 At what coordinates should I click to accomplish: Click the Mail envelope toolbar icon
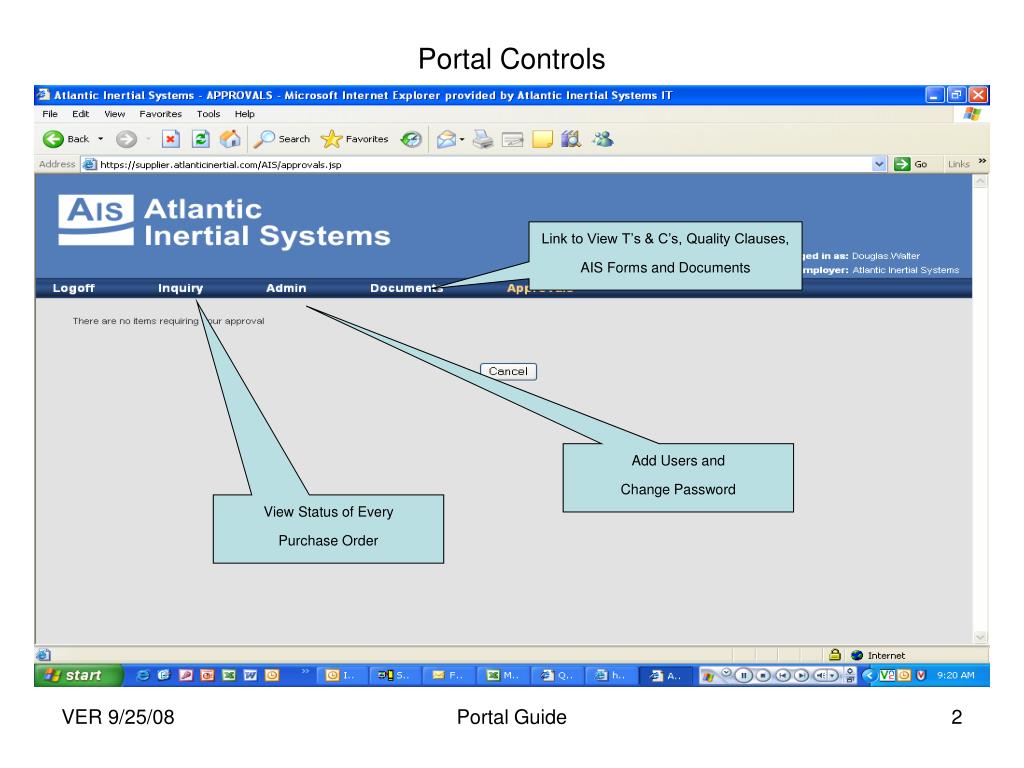tap(446, 139)
